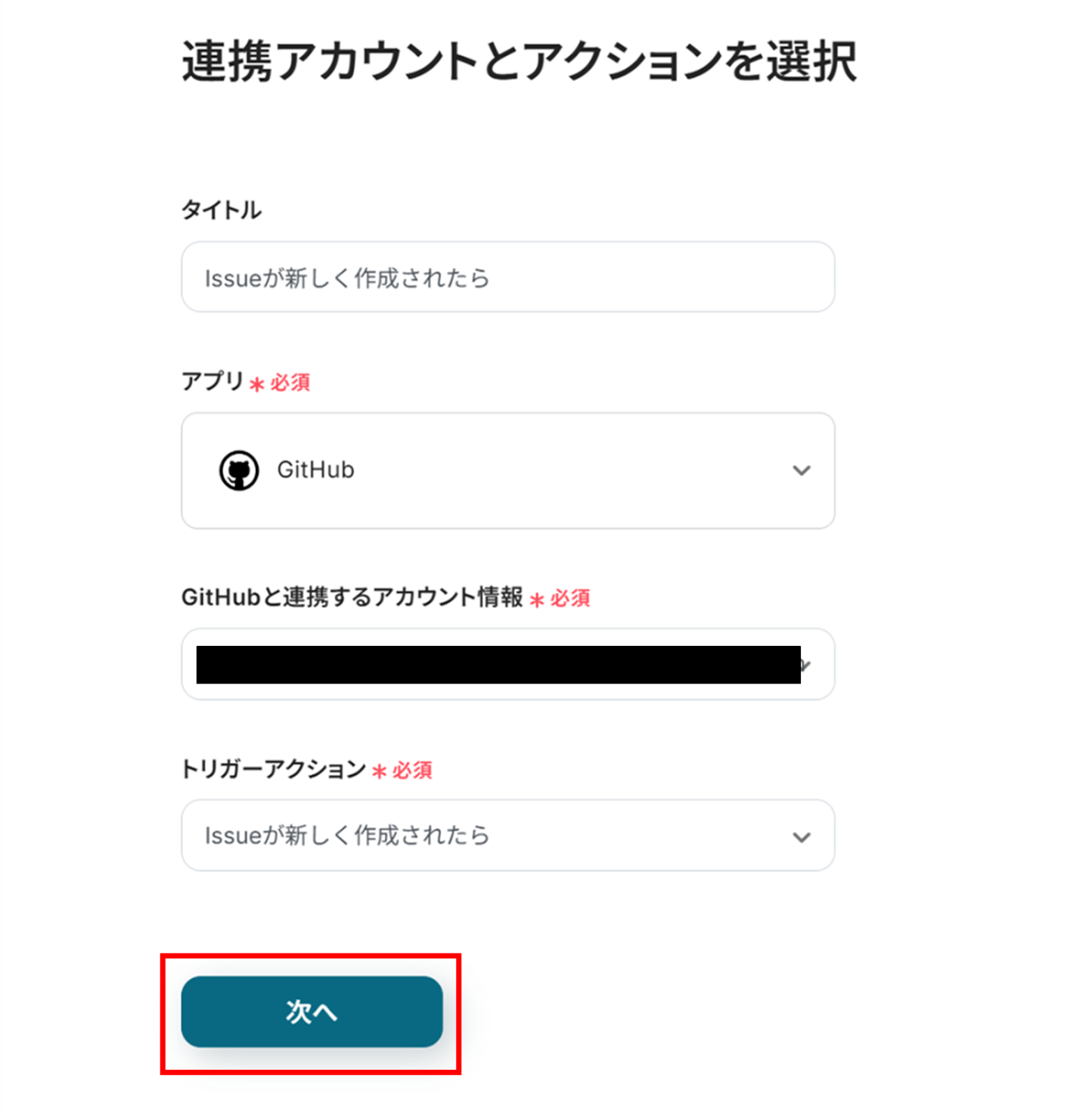The image size is (1092, 1116).
Task: Click the GitHubと連携するアカウント情報 label
Action: click(x=352, y=596)
